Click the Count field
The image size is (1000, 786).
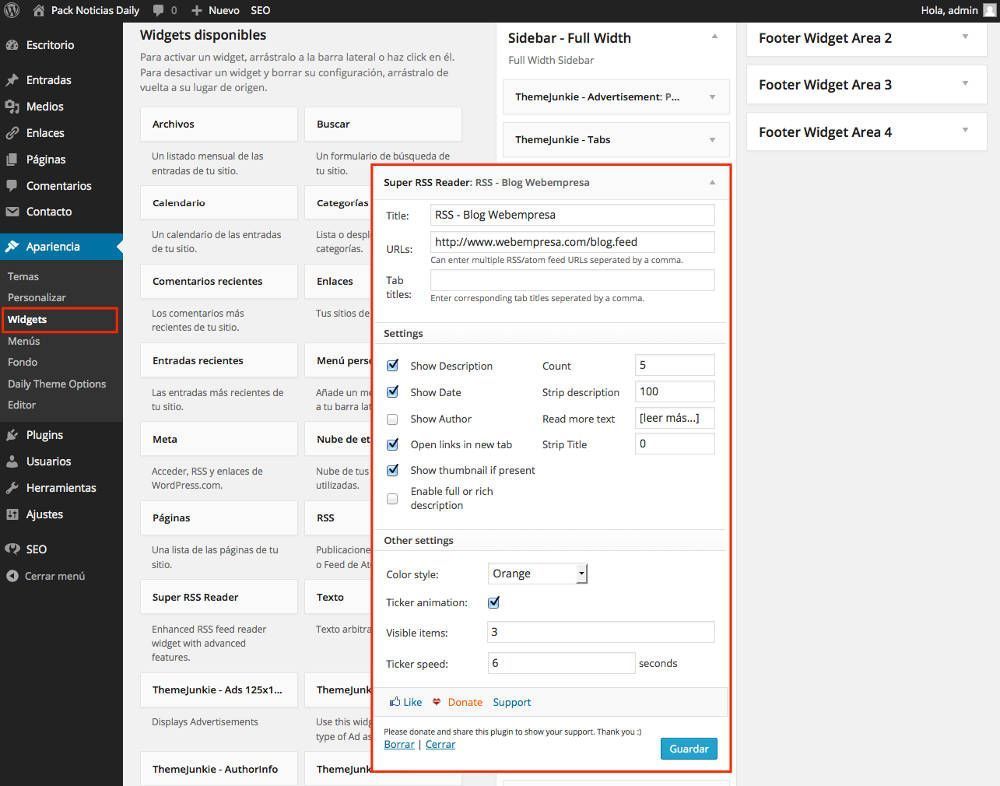[x=675, y=365]
